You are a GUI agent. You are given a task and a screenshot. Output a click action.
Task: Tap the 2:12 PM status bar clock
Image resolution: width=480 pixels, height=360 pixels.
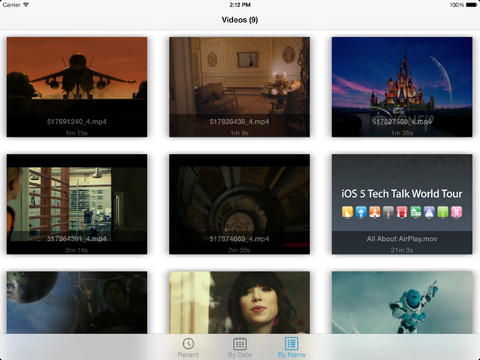240,5
